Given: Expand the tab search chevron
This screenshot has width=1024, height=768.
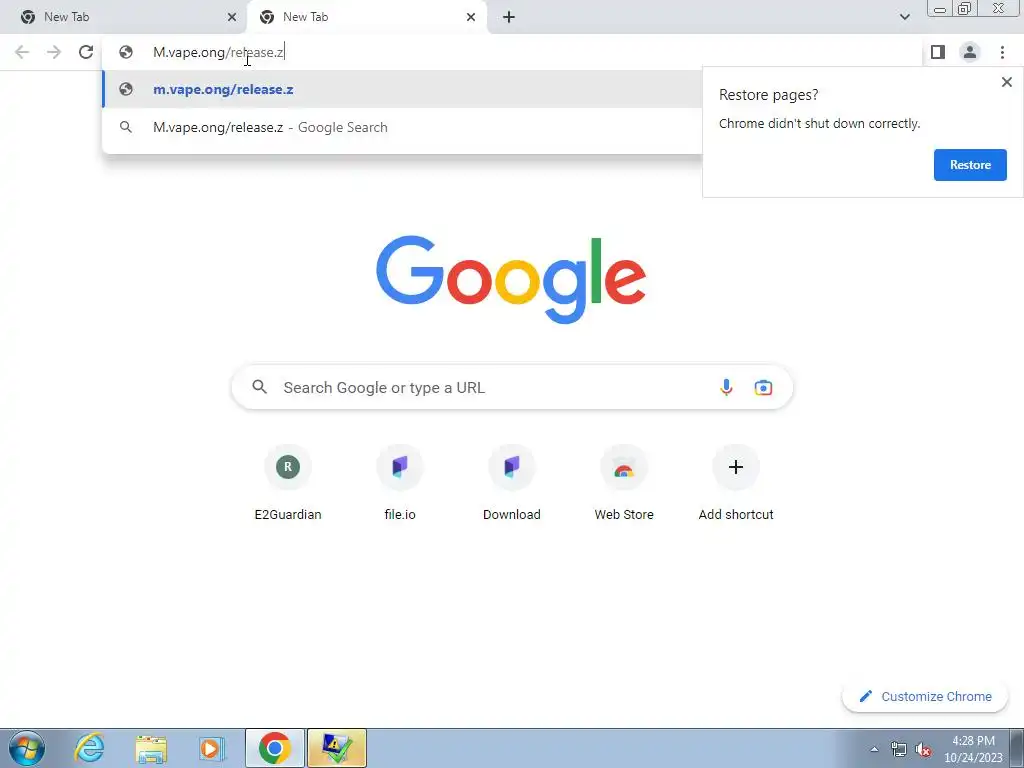Looking at the screenshot, I should [904, 17].
